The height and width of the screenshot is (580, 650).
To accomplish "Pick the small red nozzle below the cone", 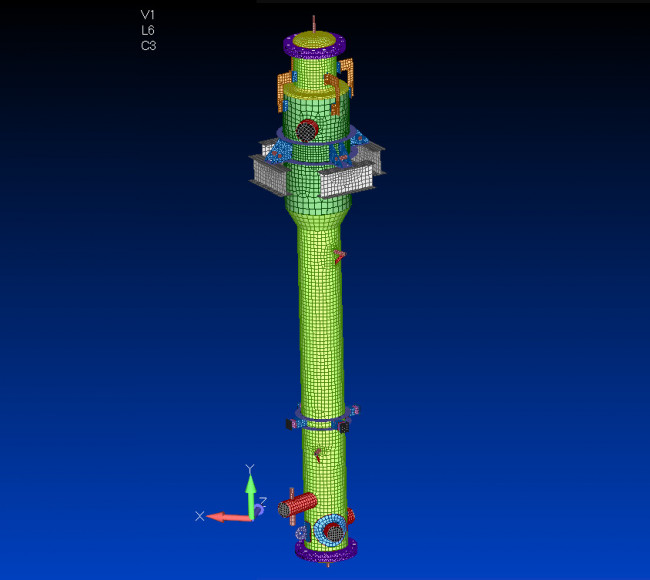I will 339,256.
